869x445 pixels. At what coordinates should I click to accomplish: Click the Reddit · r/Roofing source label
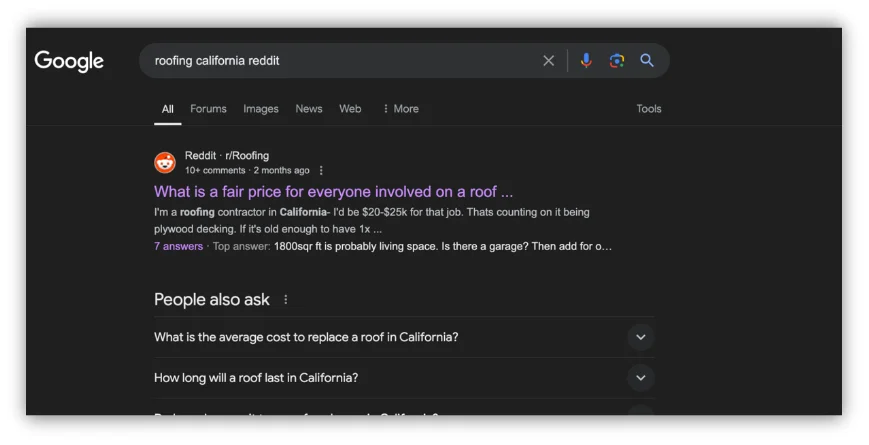(227, 156)
